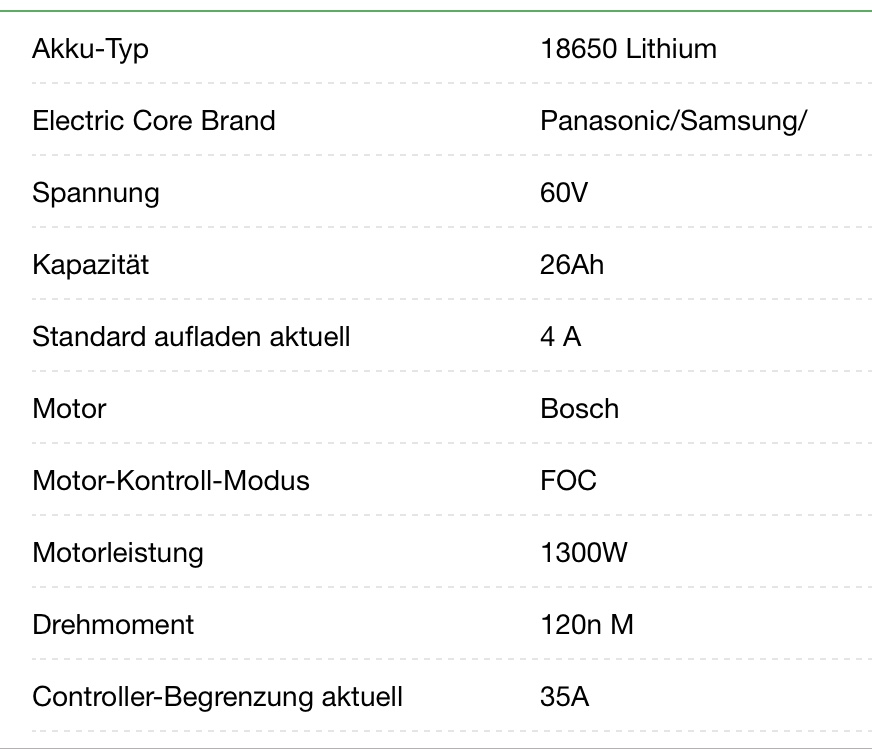Select the 35A controller limit value

click(564, 696)
